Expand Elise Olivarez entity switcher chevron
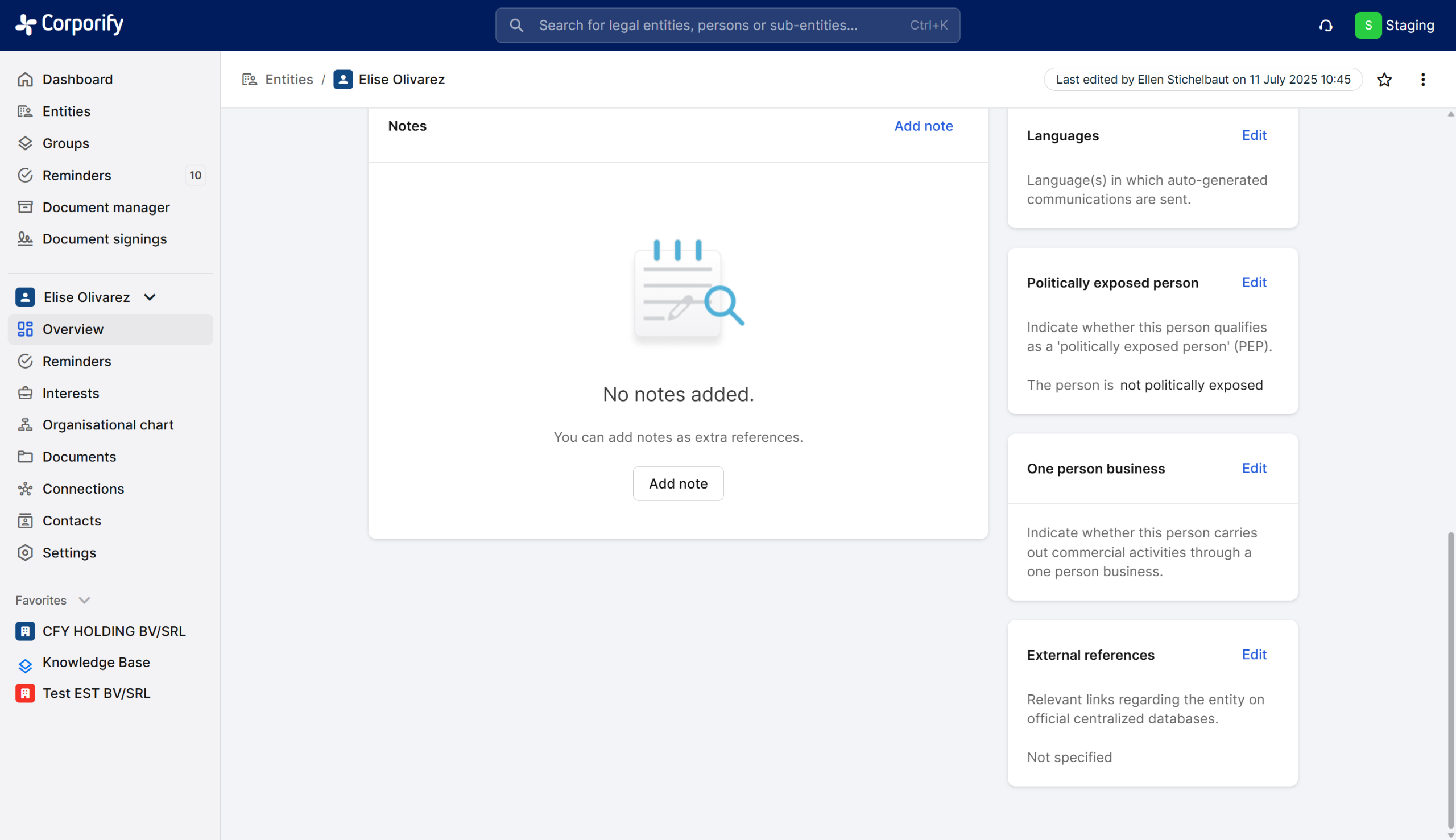The height and width of the screenshot is (840, 1456). pos(150,297)
